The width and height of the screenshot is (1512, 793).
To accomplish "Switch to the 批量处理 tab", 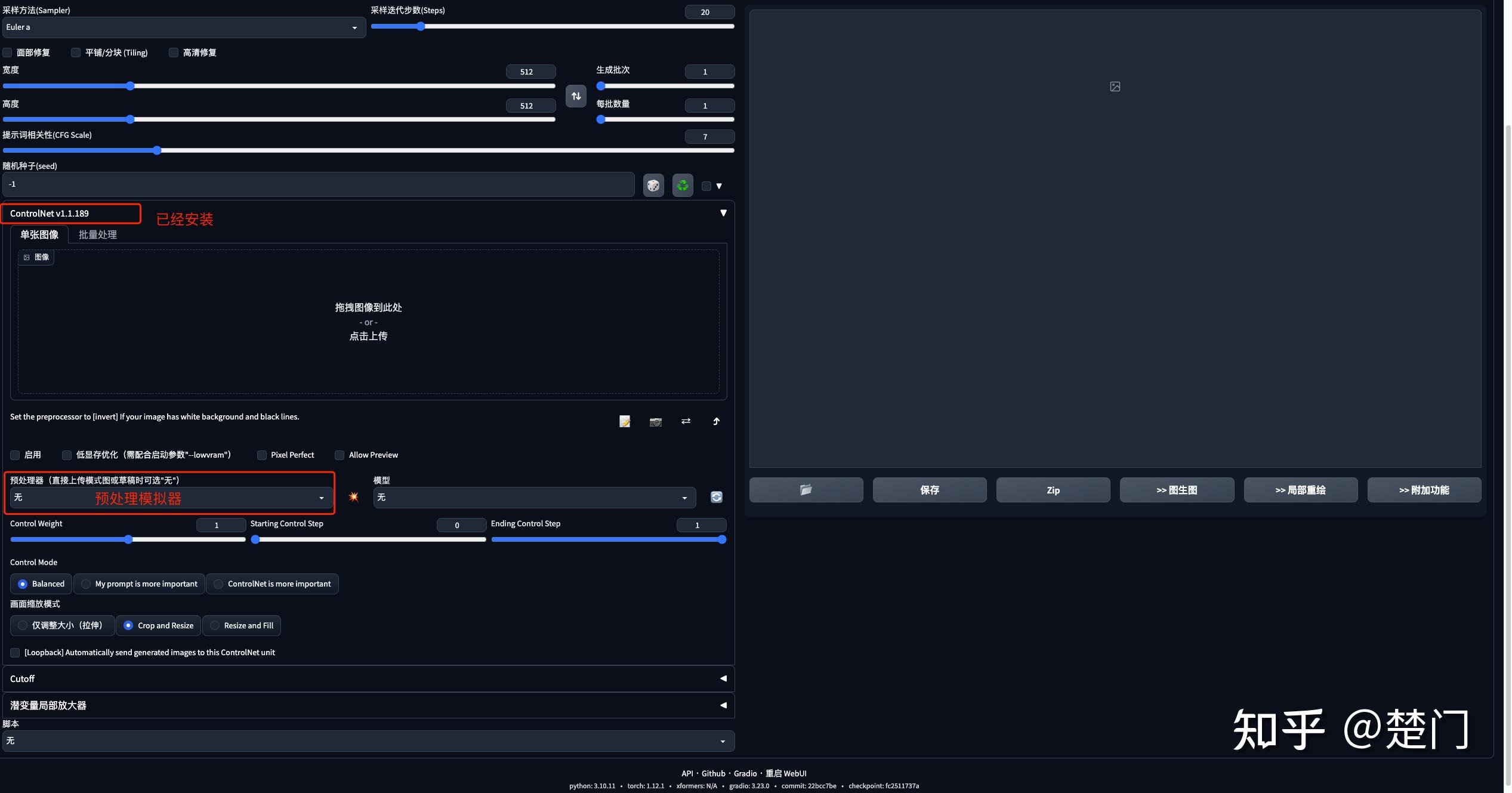I will (x=97, y=234).
